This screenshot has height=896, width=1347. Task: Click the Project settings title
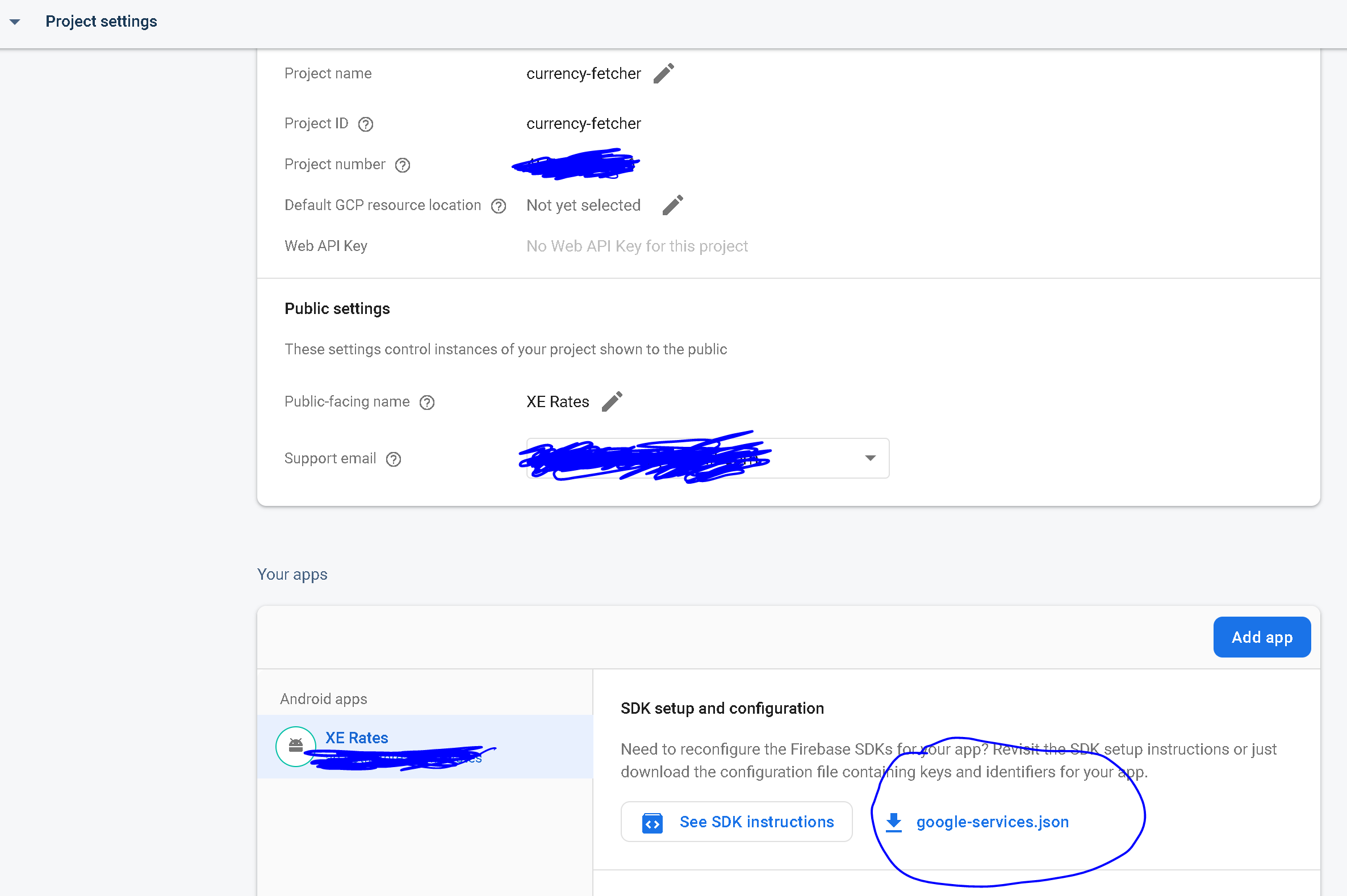pyautogui.click(x=101, y=22)
